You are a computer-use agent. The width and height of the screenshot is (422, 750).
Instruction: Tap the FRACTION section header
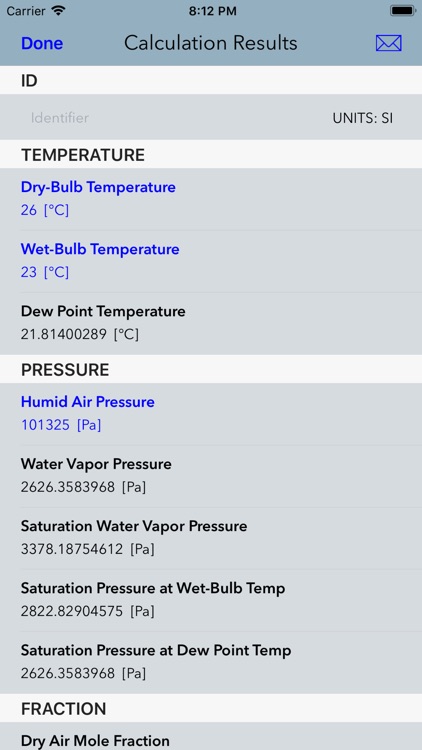(64, 708)
